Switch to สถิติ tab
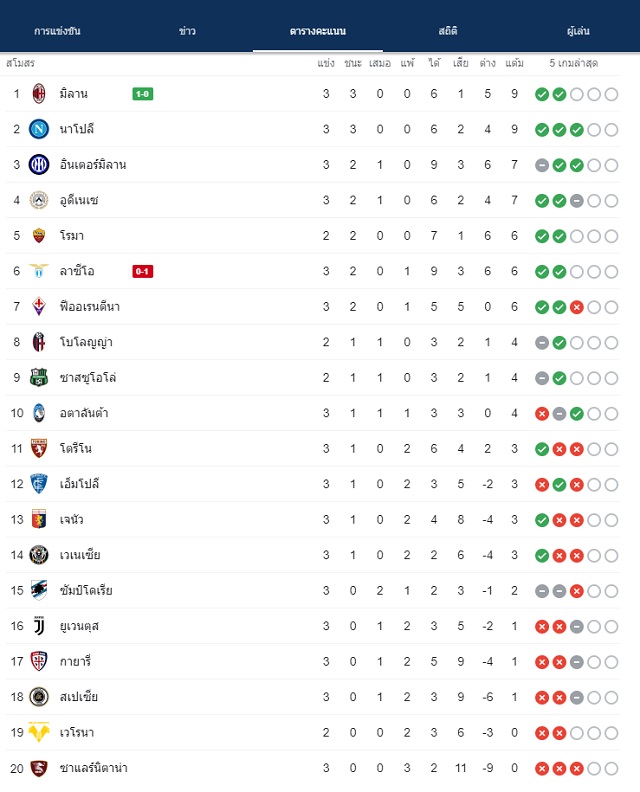Viewport: 640px width, 792px height. [448, 31]
